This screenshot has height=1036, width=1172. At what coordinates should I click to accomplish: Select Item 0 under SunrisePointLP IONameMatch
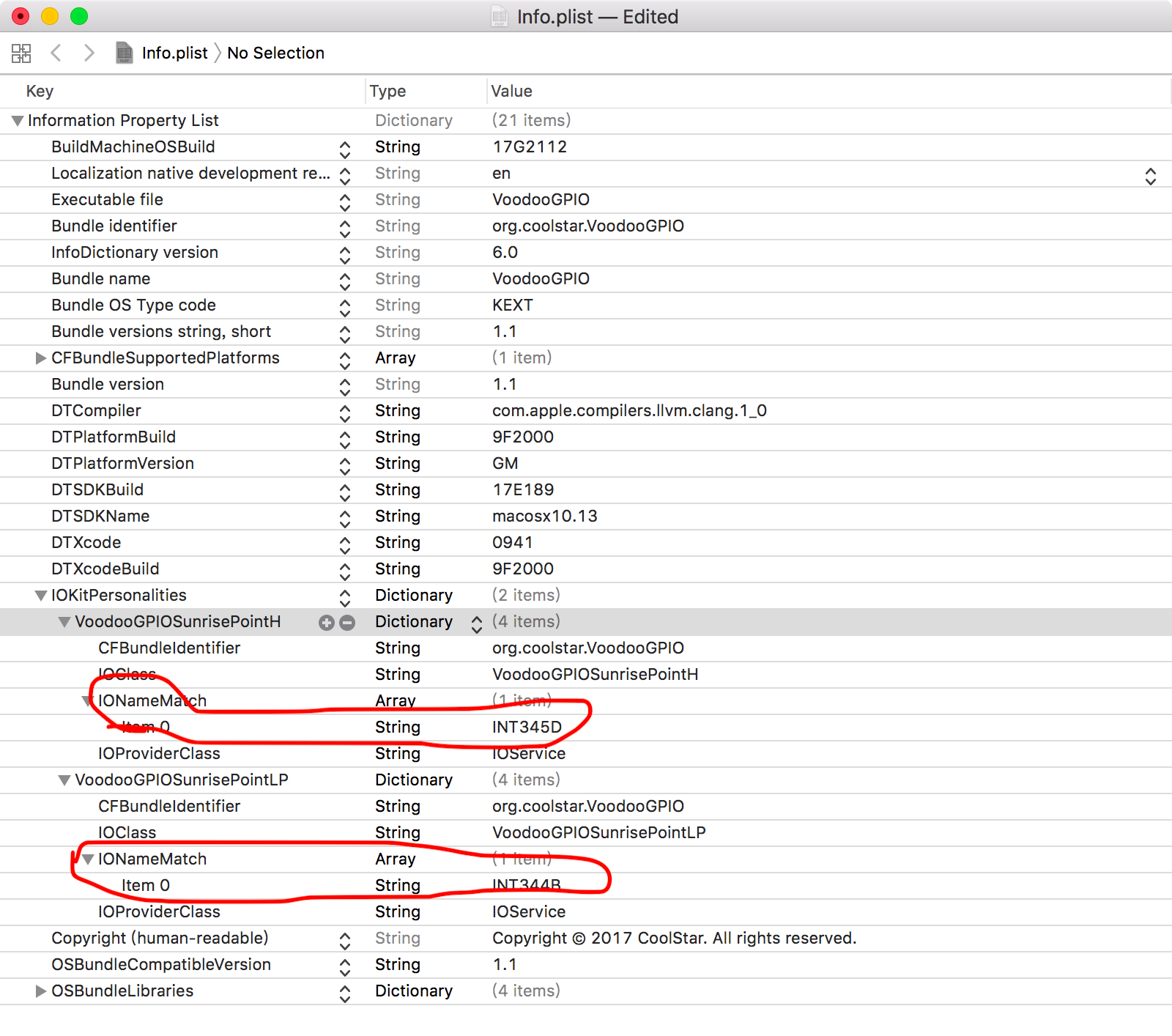[146, 885]
